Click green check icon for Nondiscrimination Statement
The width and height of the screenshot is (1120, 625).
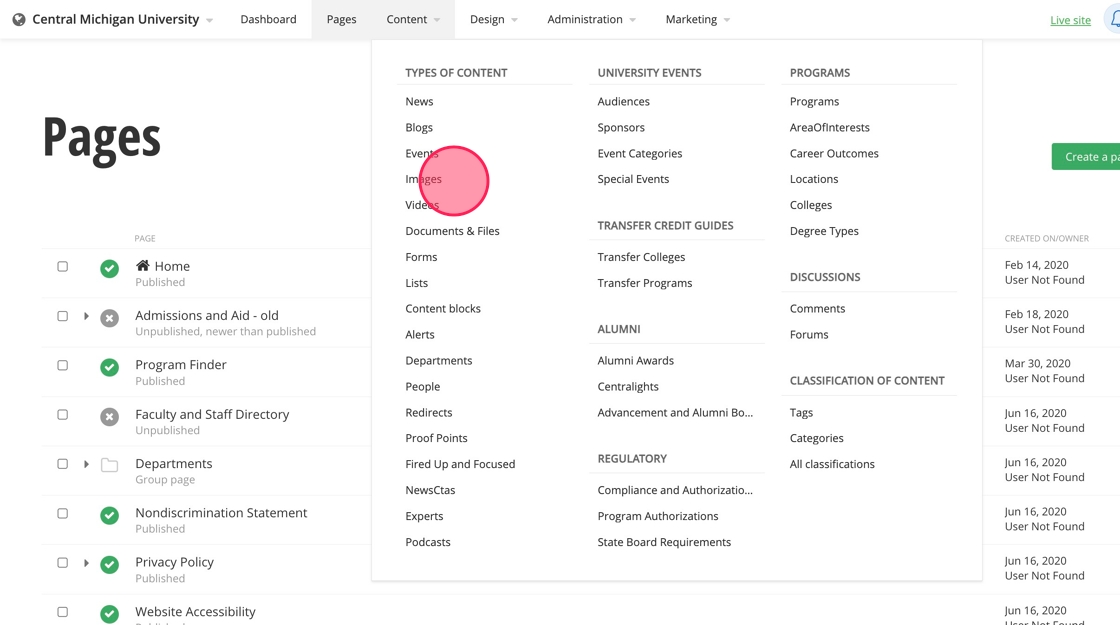click(x=110, y=515)
